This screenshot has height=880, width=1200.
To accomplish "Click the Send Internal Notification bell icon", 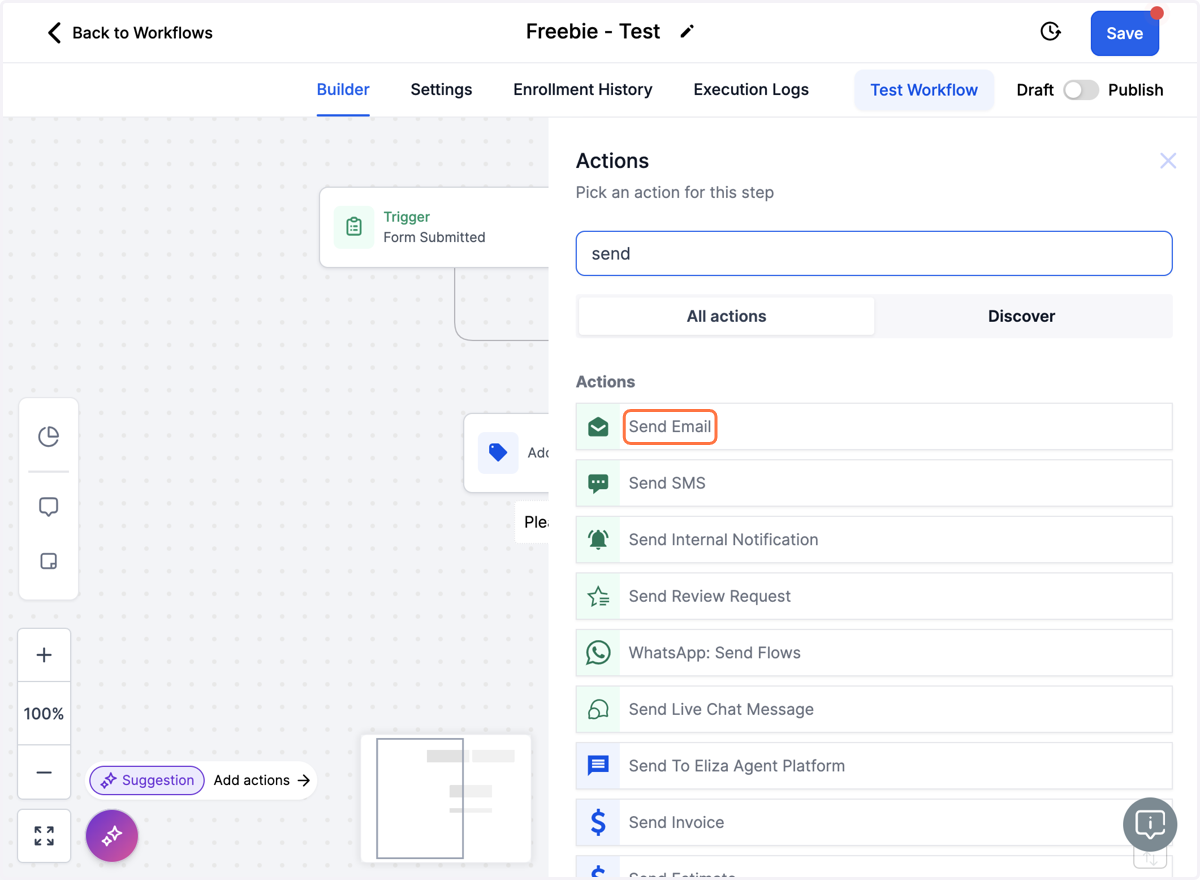I will (598, 540).
